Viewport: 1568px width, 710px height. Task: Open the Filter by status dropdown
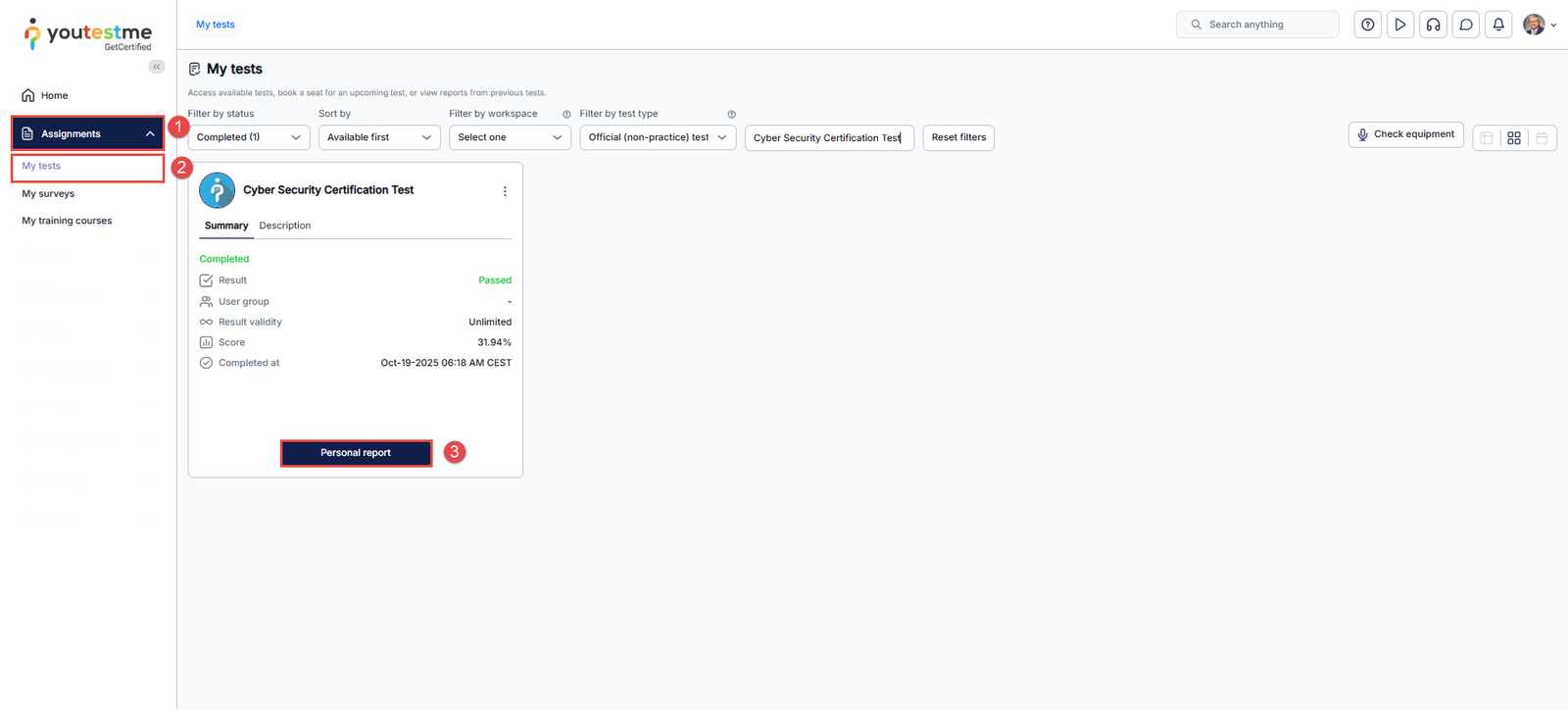(x=249, y=137)
